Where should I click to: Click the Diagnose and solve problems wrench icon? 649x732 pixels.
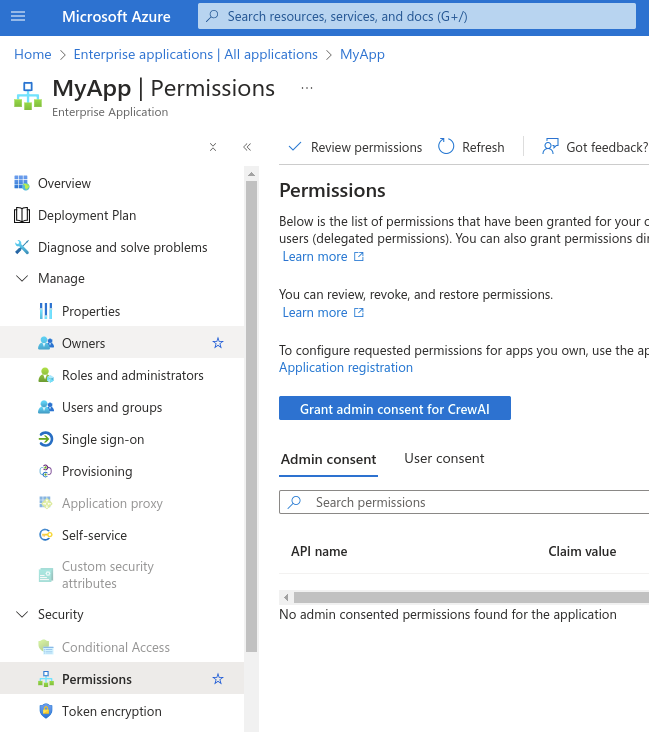(21, 247)
